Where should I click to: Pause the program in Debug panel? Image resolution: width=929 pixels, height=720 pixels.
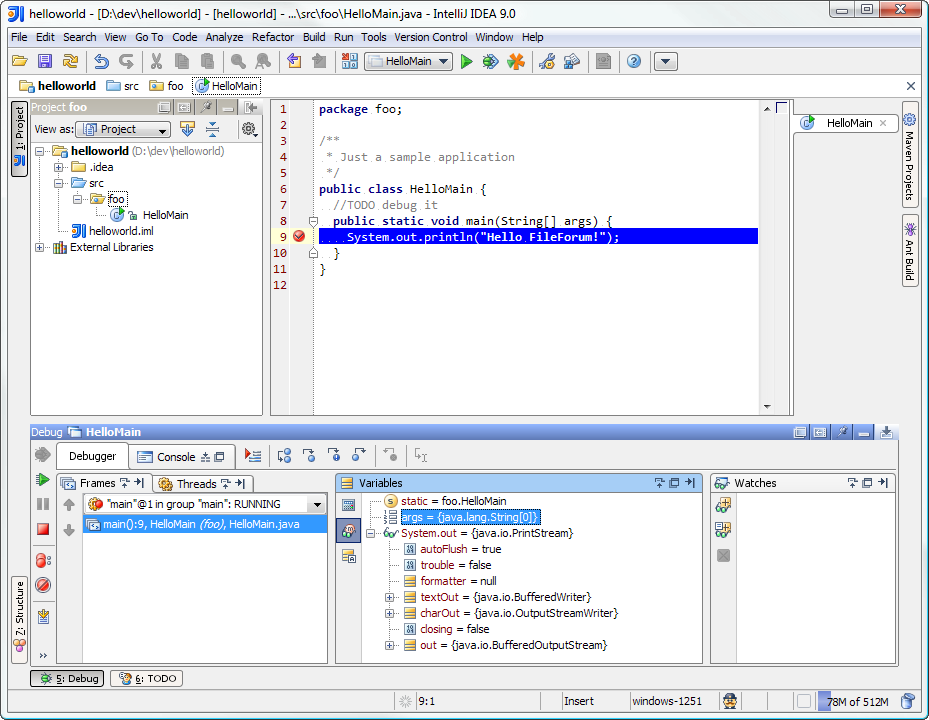click(43, 504)
